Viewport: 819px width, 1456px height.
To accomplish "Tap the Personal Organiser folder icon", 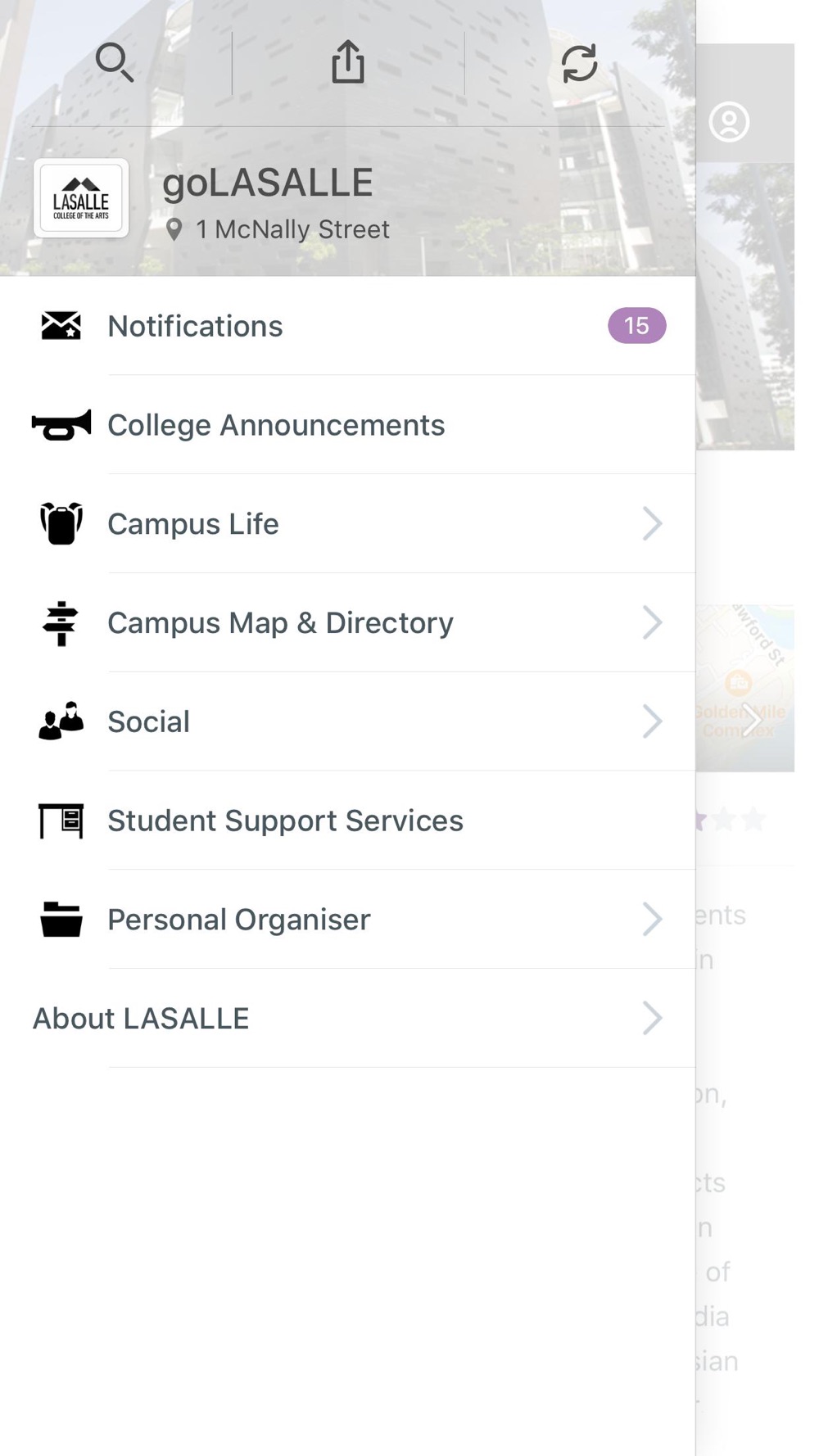I will (61, 920).
